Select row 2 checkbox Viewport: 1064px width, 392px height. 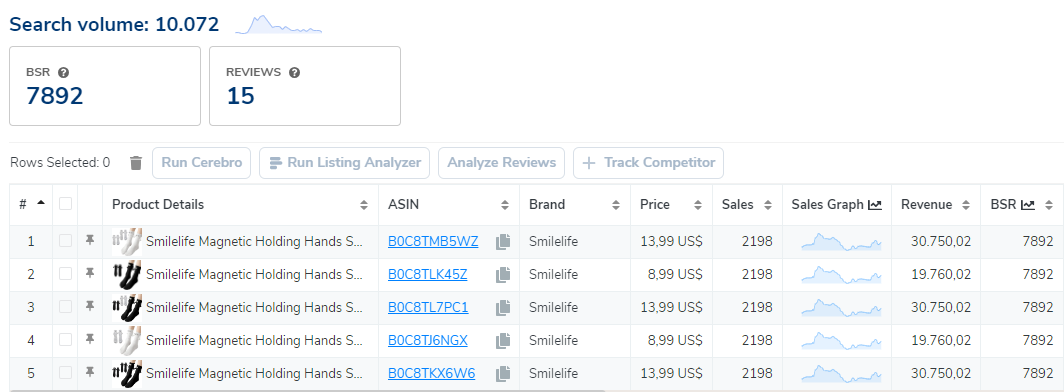(65, 274)
